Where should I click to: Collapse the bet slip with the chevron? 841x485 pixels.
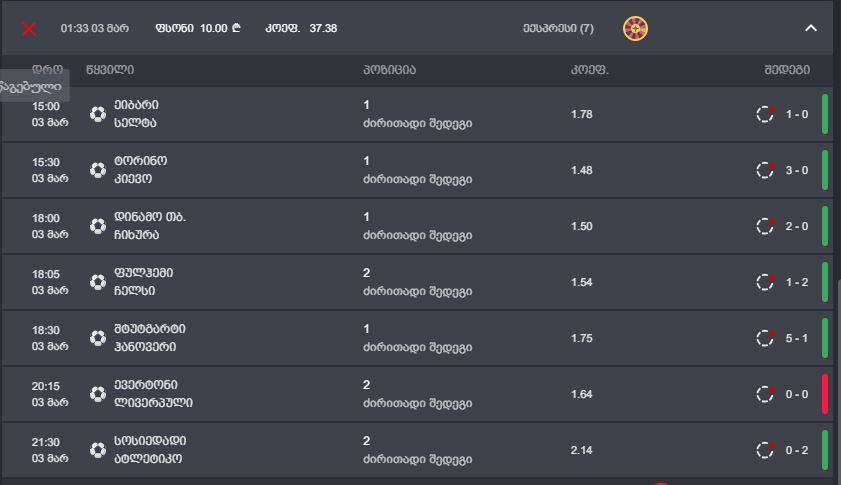pyautogui.click(x=811, y=28)
